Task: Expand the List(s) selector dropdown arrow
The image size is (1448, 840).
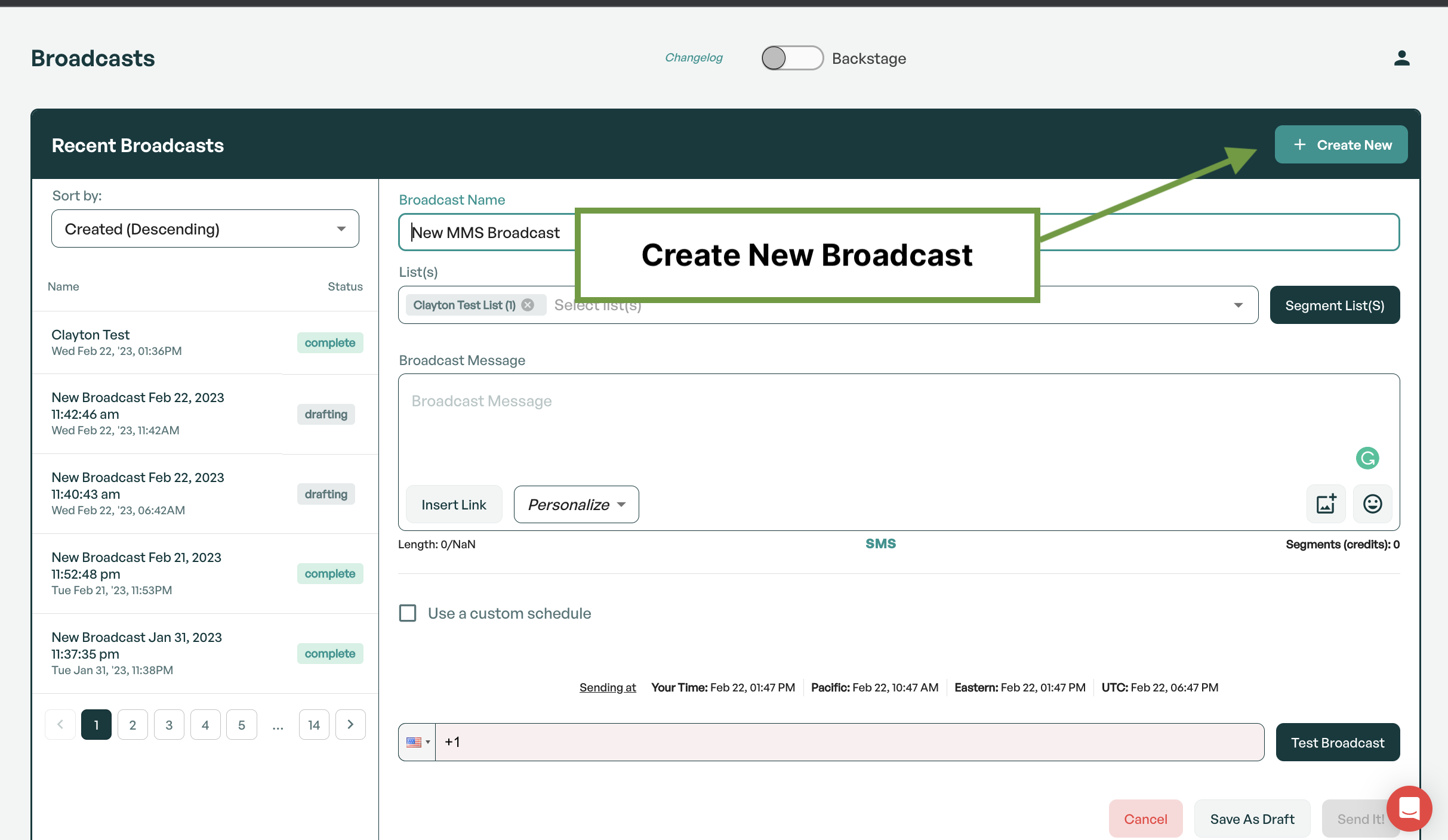Action: (1238, 305)
